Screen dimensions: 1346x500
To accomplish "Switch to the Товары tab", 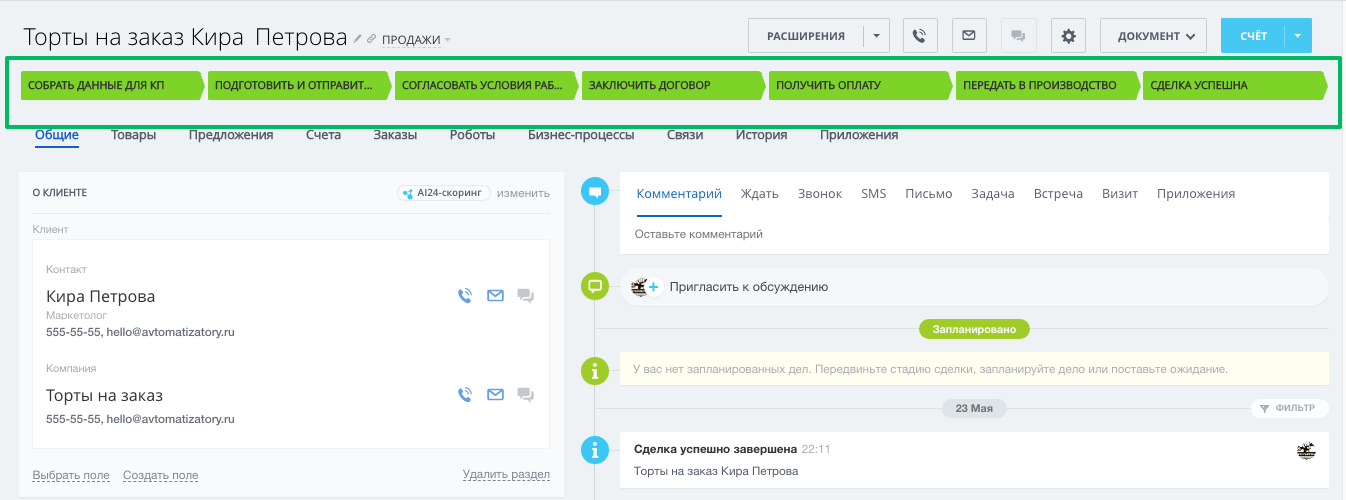I will coord(133,135).
